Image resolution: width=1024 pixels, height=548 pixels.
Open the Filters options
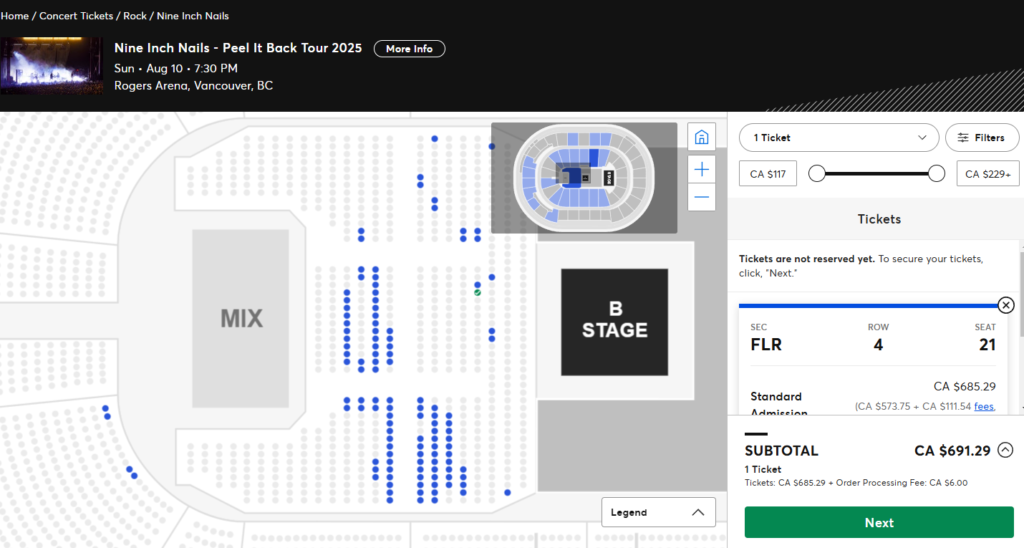[x=981, y=138]
